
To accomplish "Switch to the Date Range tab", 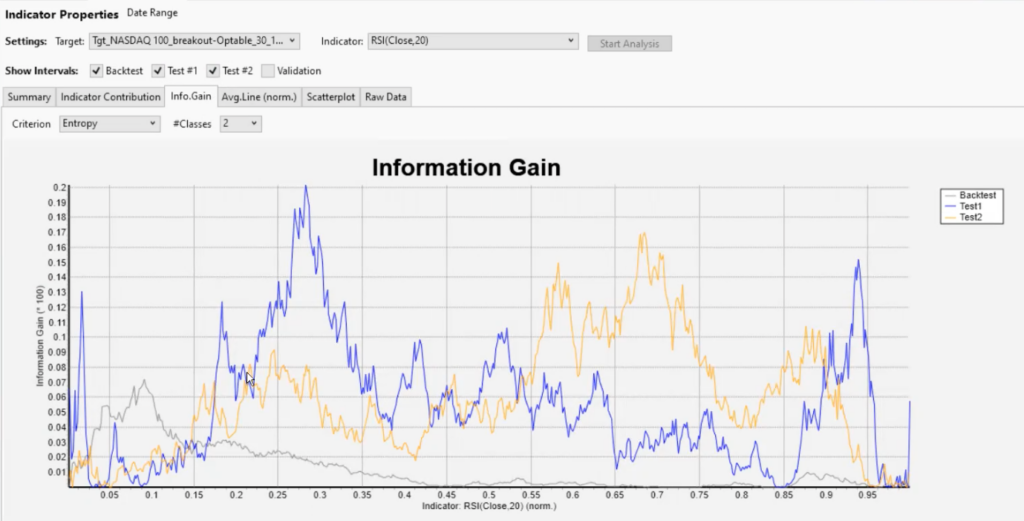I will coord(153,13).
